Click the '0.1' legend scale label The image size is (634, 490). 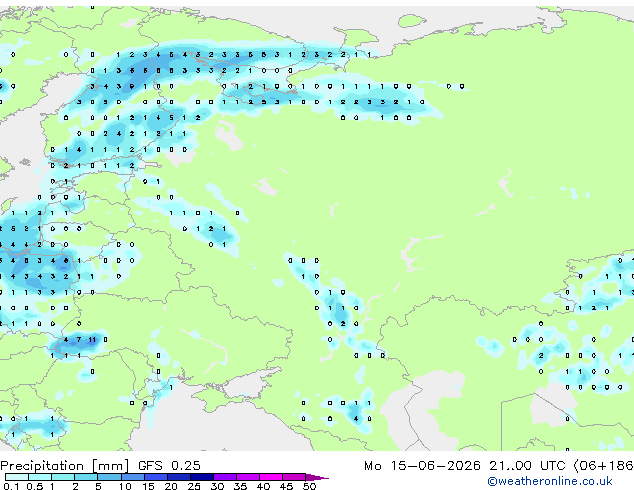coord(11,486)
